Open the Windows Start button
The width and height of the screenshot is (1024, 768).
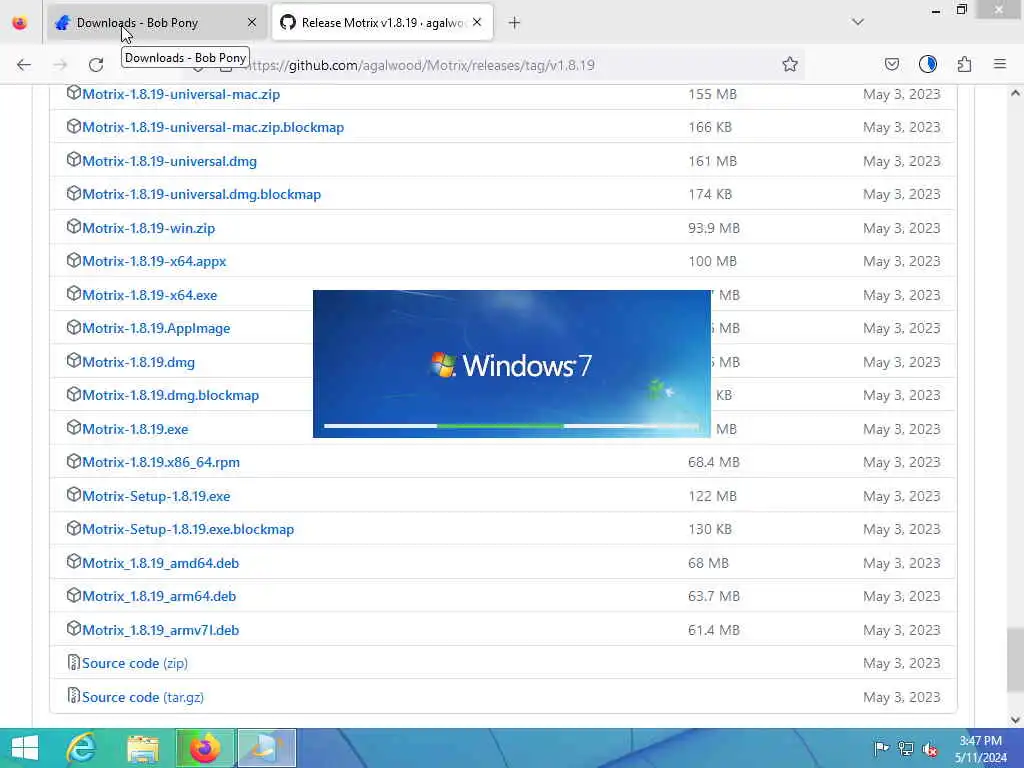pyautogui.click(x=25, y=748)
